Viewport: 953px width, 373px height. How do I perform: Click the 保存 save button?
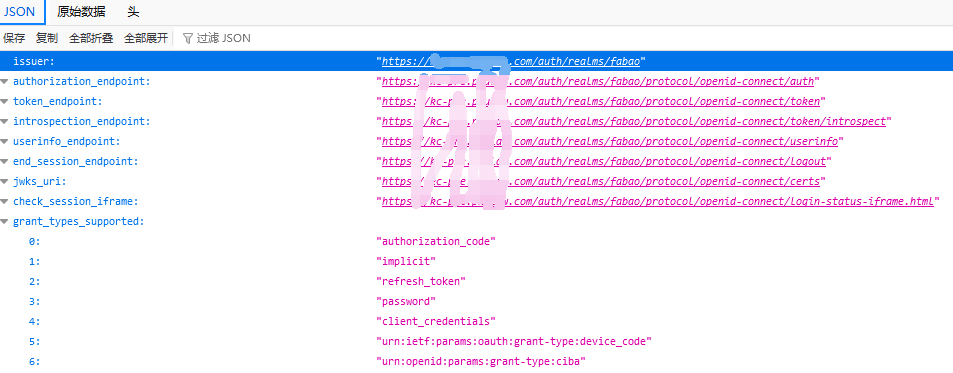pos(14,38)
